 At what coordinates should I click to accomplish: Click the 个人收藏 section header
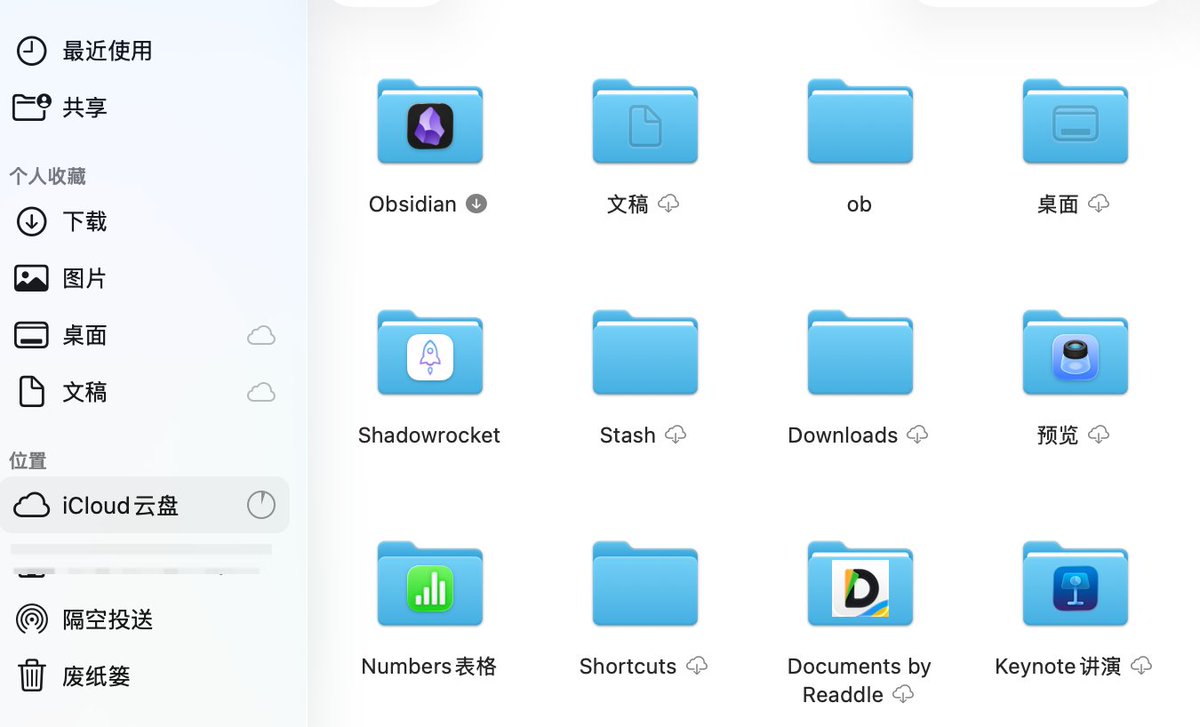coord(48,176)
